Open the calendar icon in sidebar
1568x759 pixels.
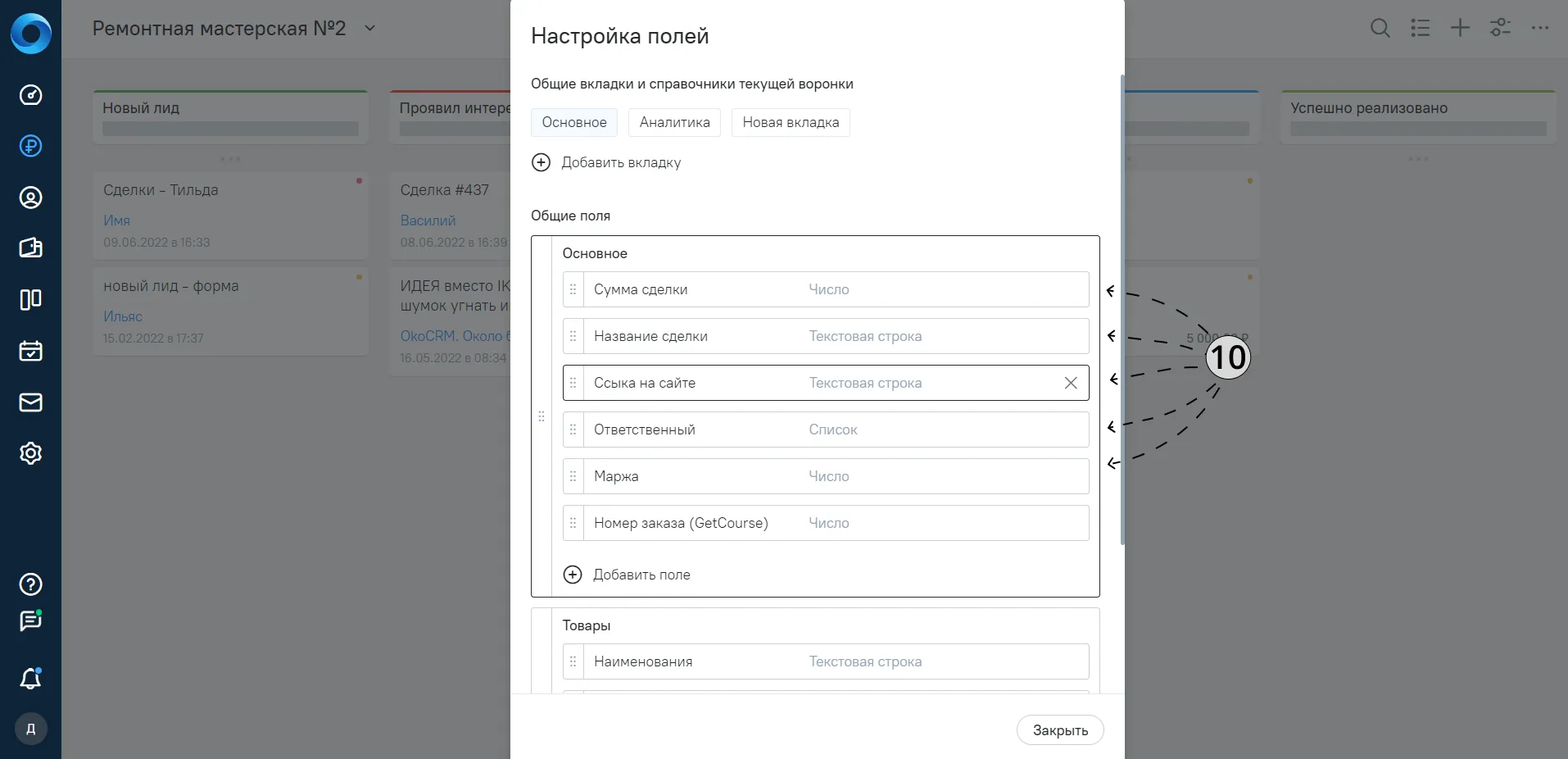point(30,351)
